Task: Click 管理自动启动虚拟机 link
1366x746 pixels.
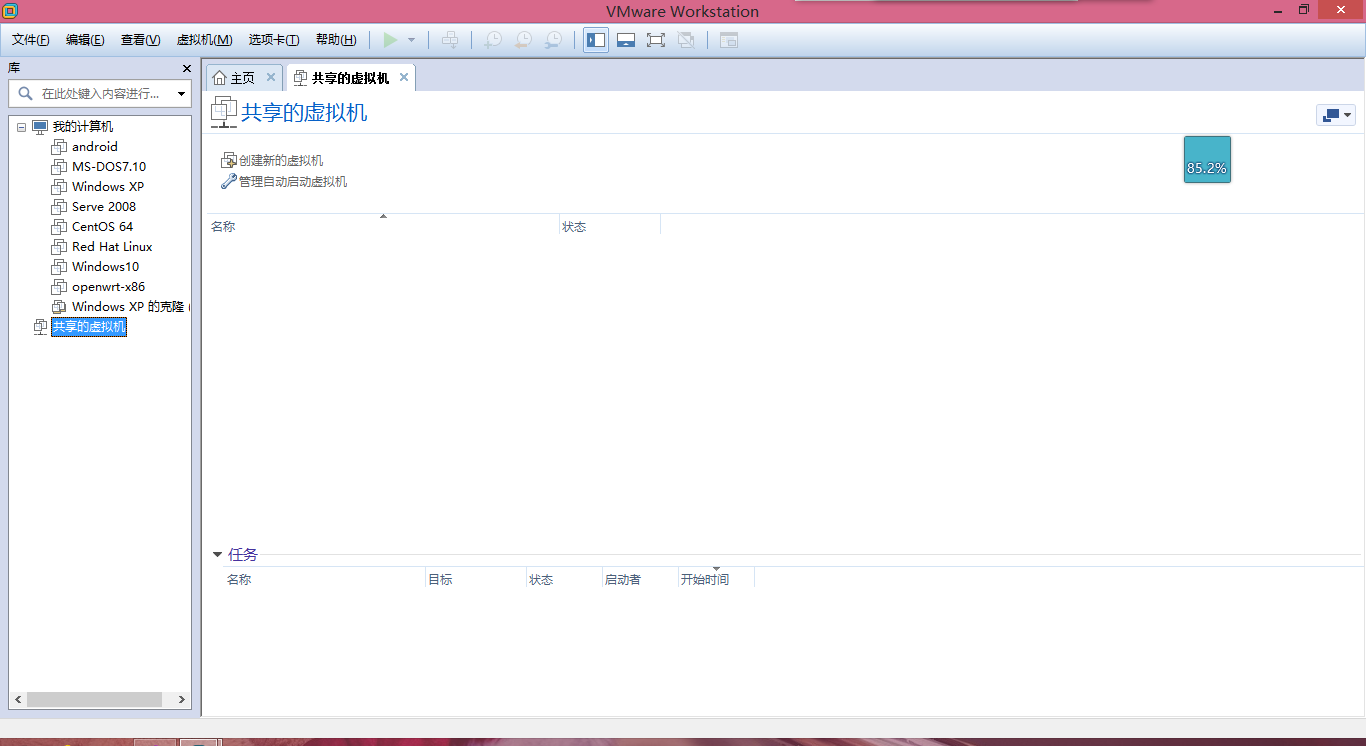Action: click(x=292, y=182)
